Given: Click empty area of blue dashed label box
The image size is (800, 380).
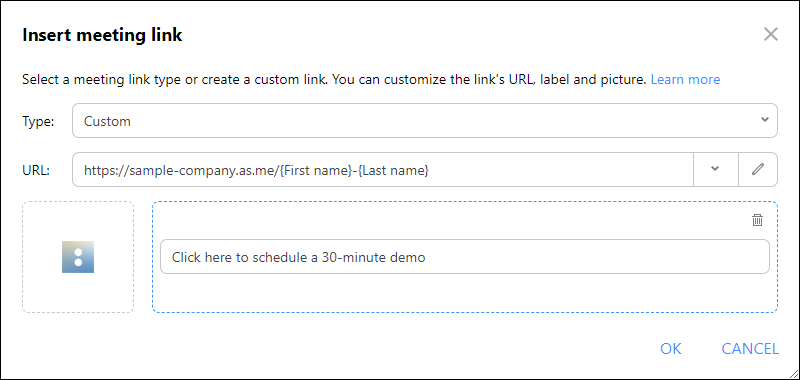Looking at the screenshot, I should pyautogui.click(x=464, y=293).
